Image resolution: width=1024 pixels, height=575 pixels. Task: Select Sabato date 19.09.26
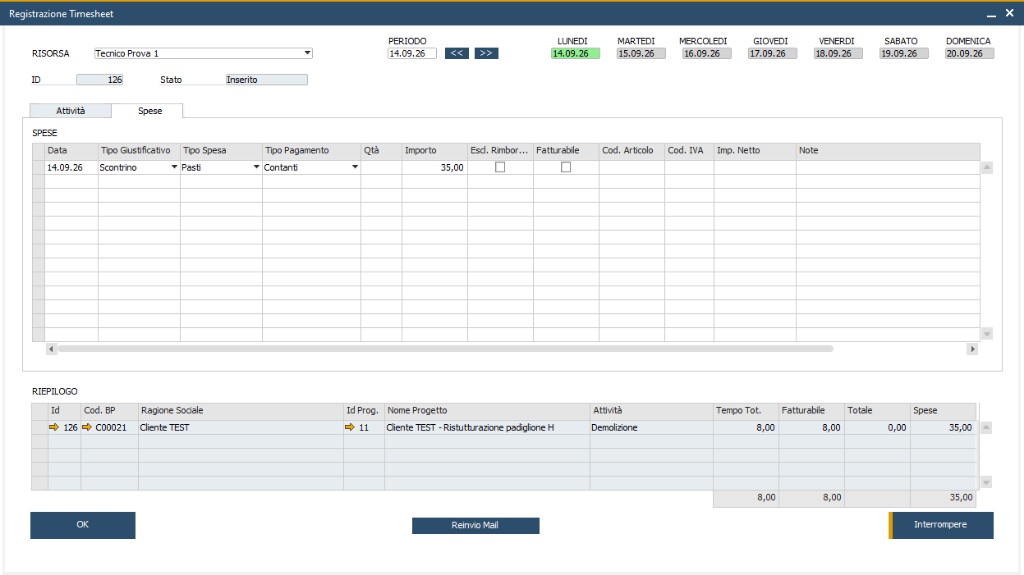pos(904,54)
